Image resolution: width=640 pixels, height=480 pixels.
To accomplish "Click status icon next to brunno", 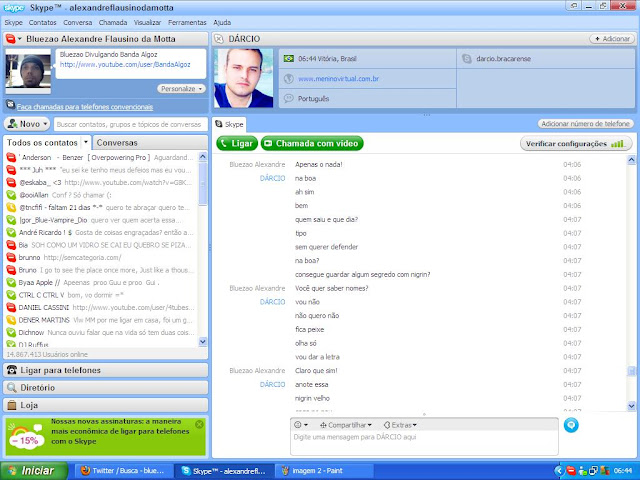I will [x=11, y=258].
